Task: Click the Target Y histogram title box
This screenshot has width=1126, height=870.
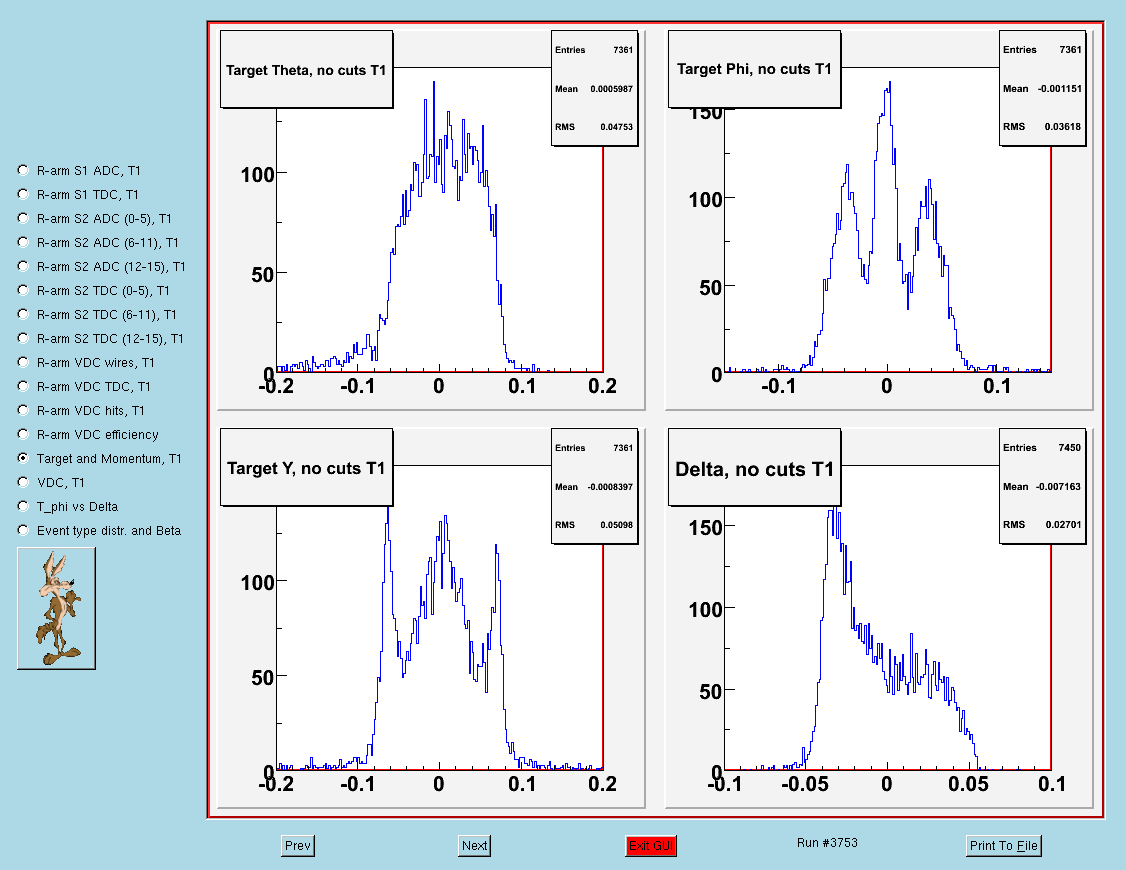Action: click(307, 467)
